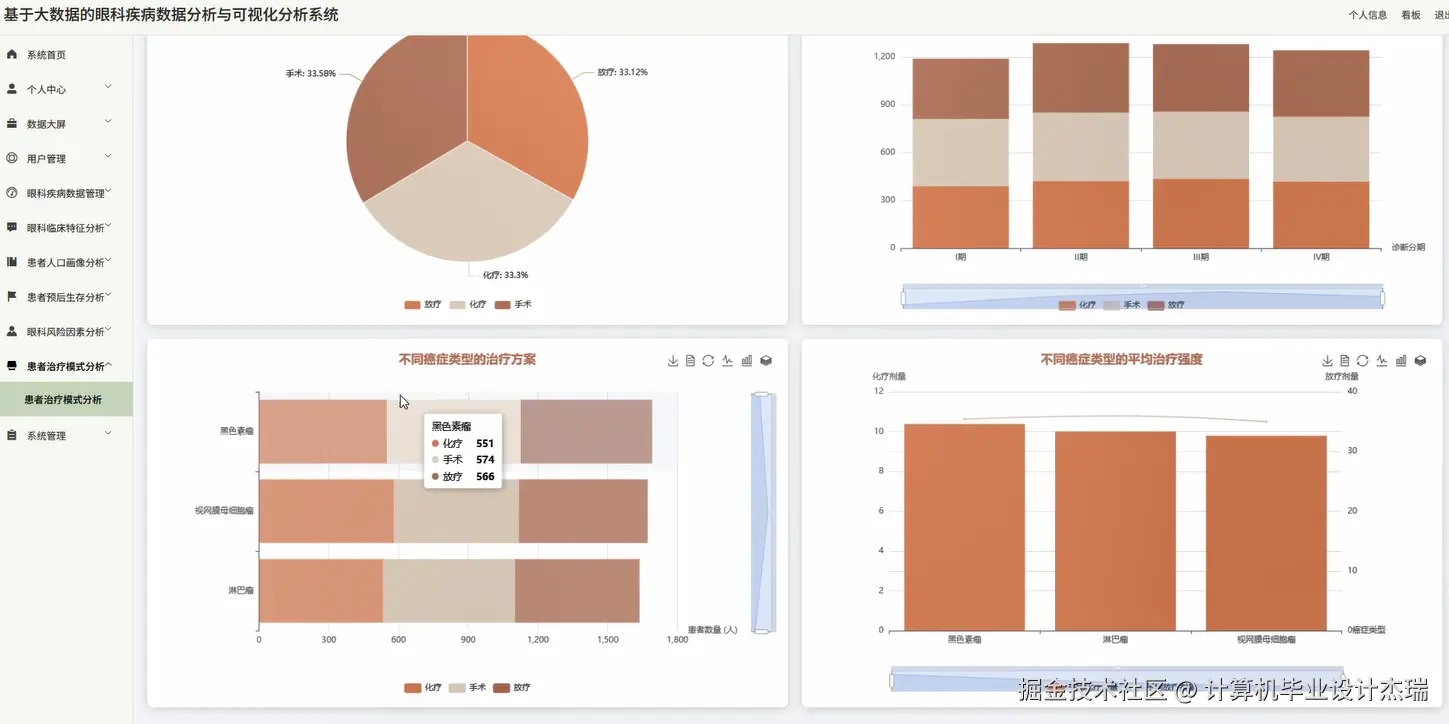This screenshot has height=724, width=1449.
Task: Click the gauge icon beside 眼科疾病数据管理
Action: click(12, 193)
